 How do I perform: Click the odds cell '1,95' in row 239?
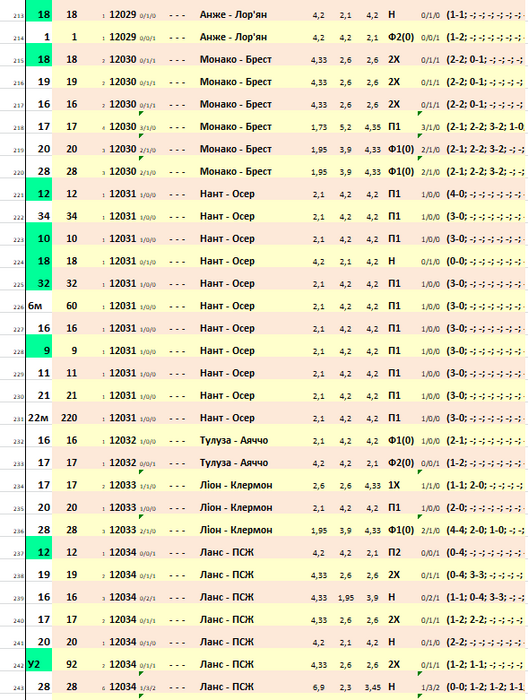(345, 598)
